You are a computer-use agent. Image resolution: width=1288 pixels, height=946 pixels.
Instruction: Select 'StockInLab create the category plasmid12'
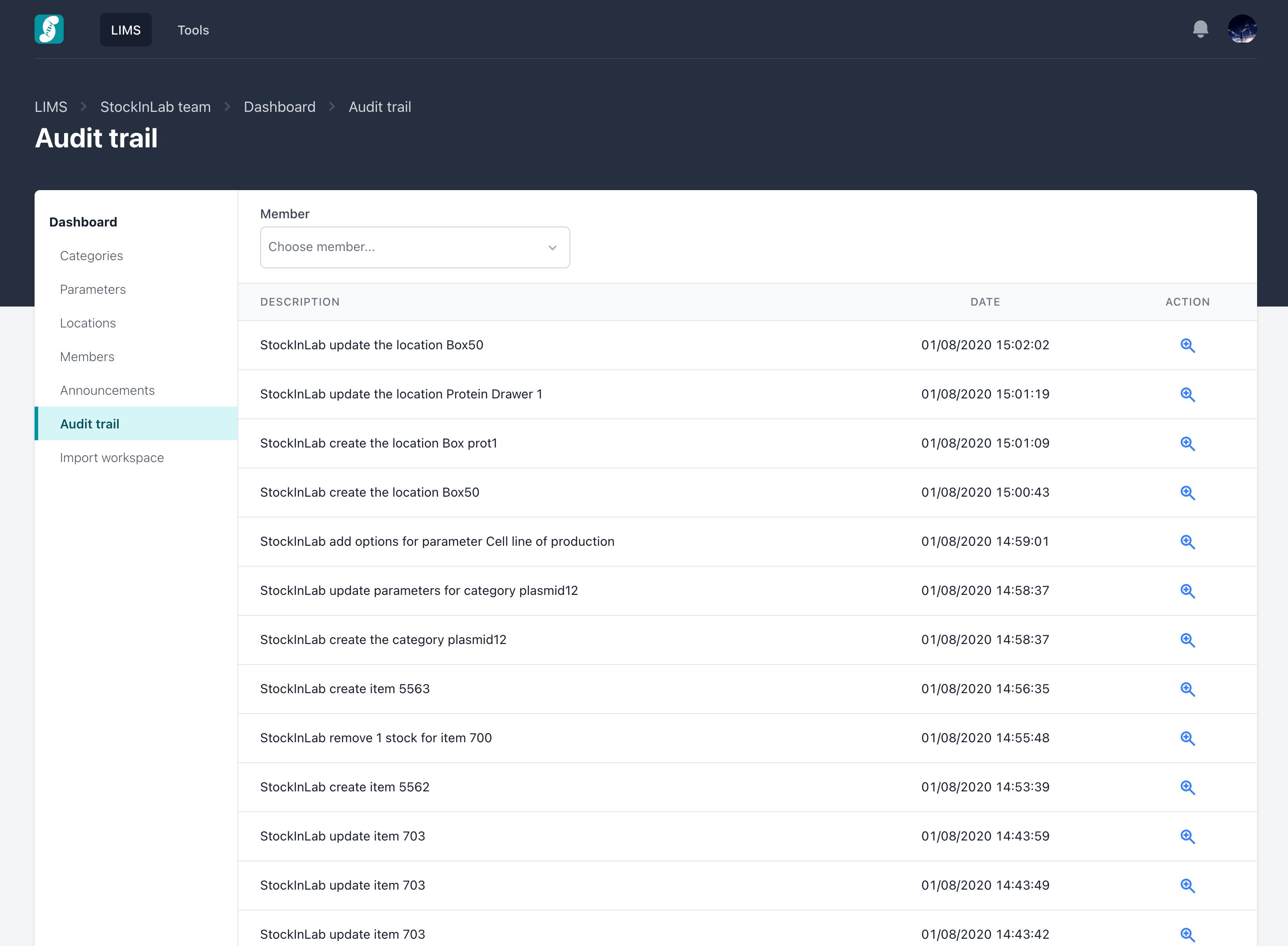click(x=383, y=640)
